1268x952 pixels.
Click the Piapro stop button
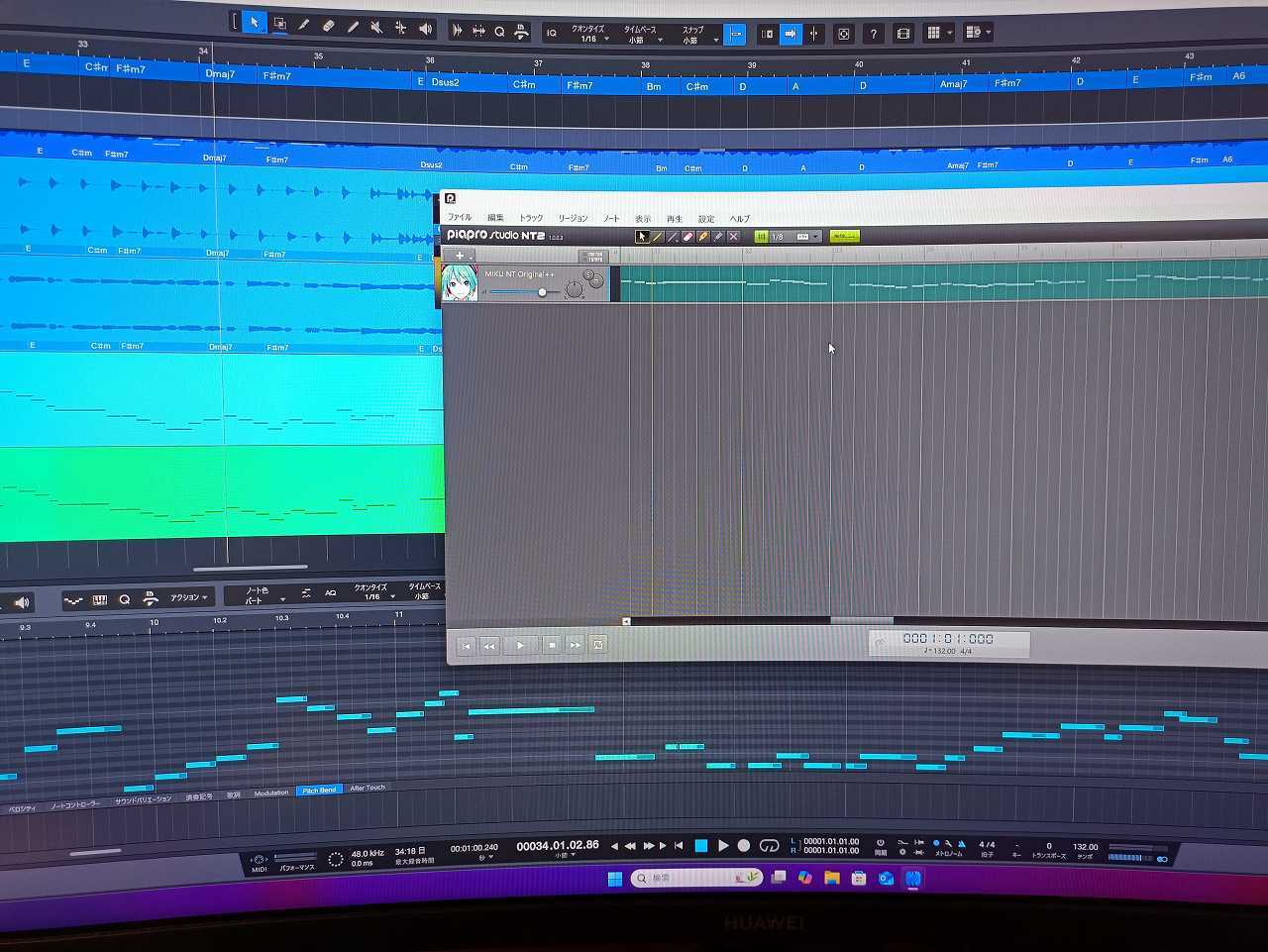(552, 645)
